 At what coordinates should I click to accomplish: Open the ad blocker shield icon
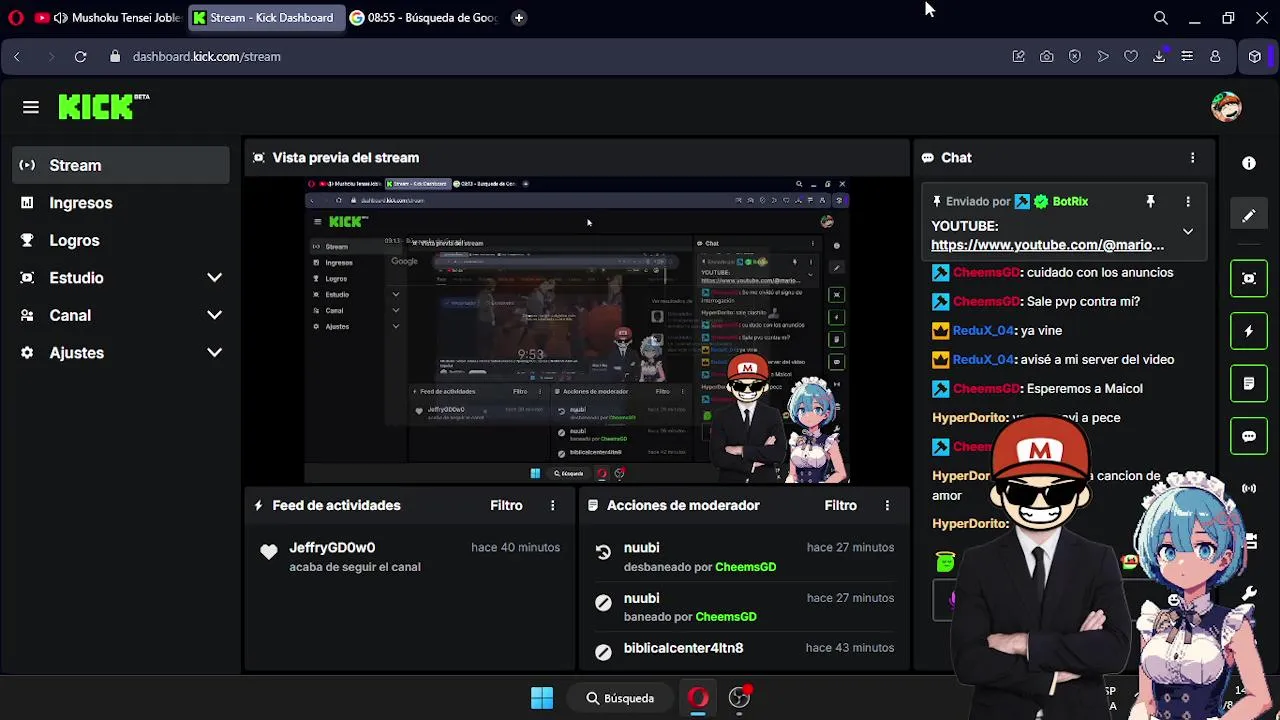click(x=1075, y=57)
